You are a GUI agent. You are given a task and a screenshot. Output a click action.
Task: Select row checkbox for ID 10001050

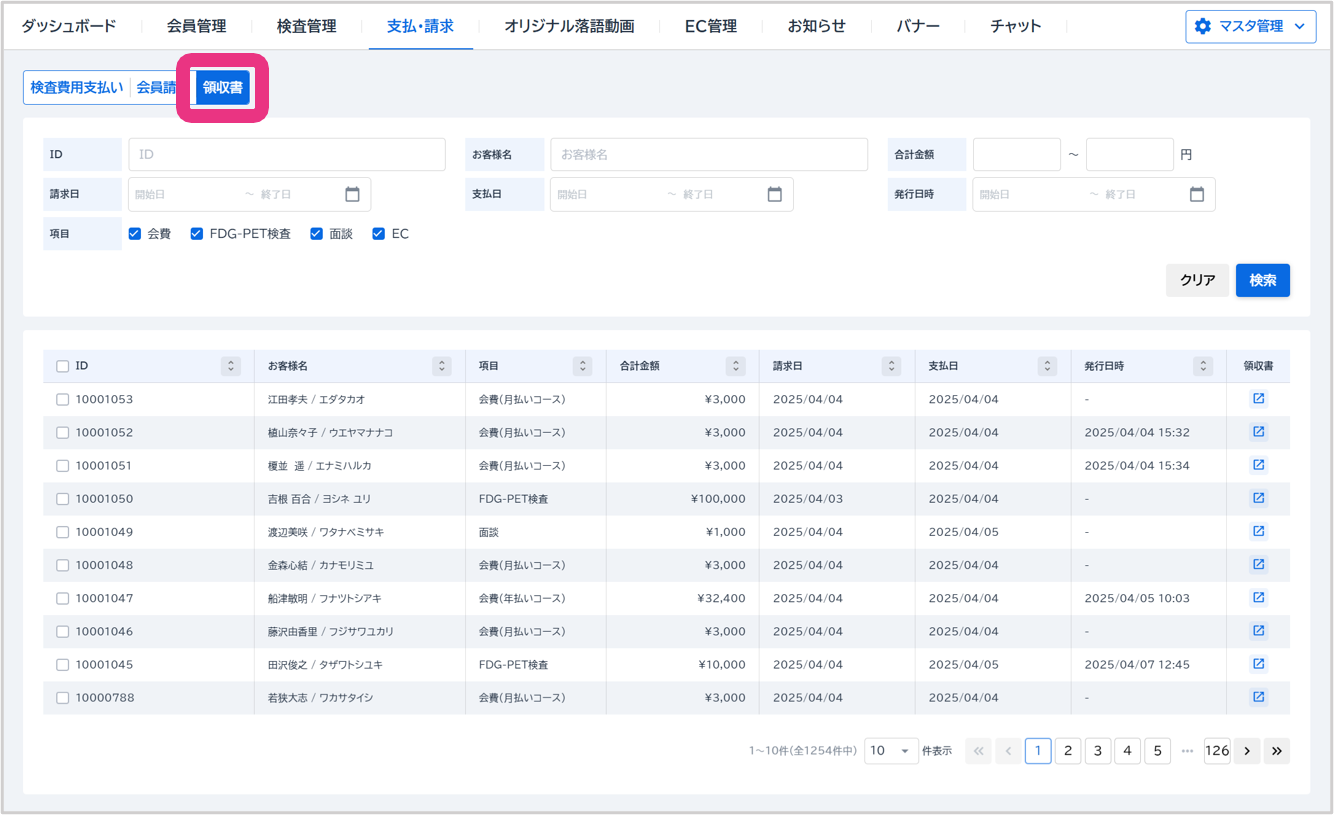[x=63, y=499]
